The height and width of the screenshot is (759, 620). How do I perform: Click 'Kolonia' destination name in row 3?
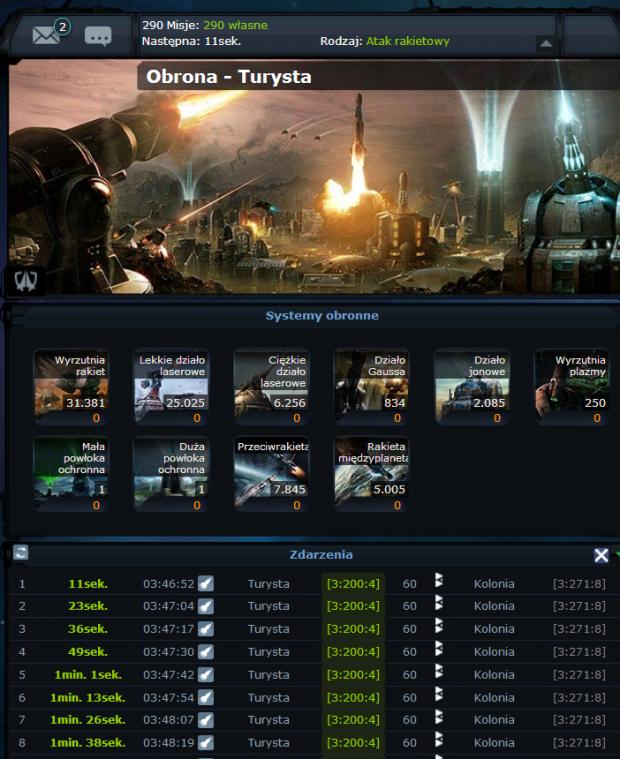tap(494, 629)
